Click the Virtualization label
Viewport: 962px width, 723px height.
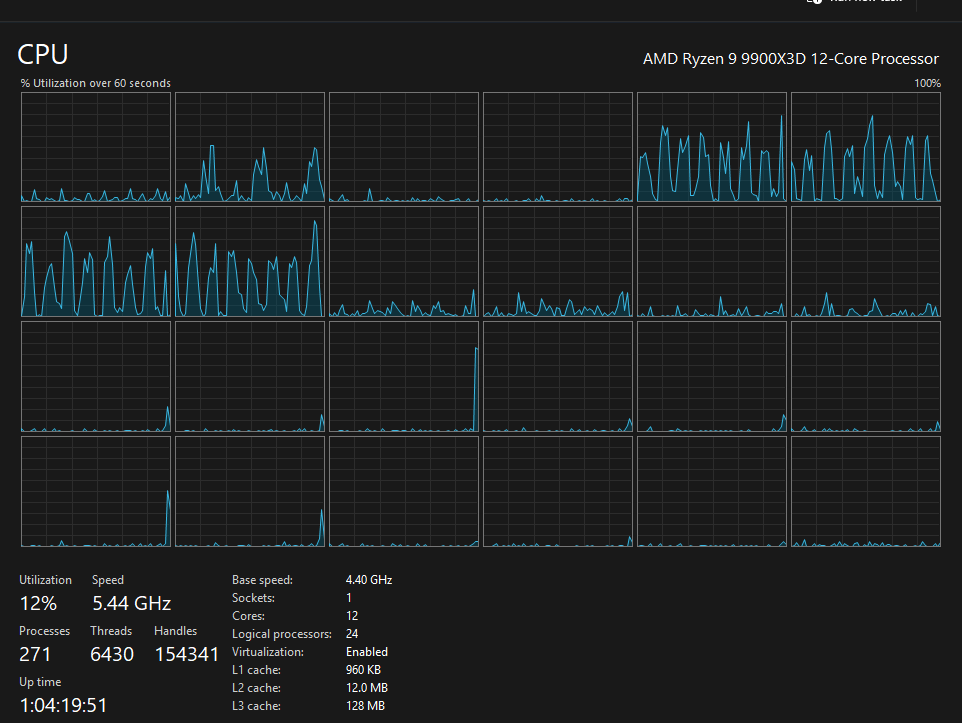coord(267,652)
